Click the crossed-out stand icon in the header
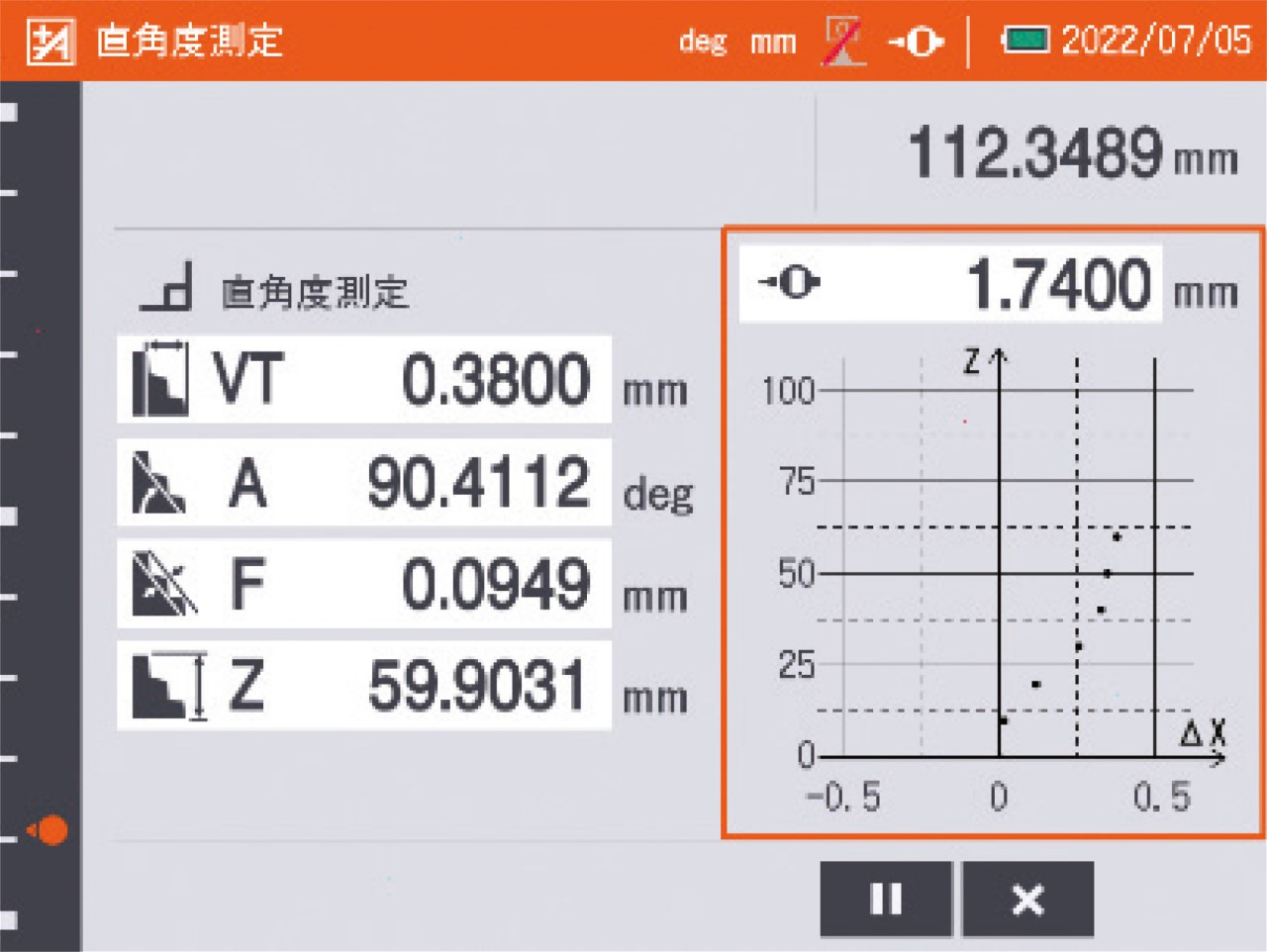The width and height of the screenshot is (1267, 952). click(x=842, y=42)
